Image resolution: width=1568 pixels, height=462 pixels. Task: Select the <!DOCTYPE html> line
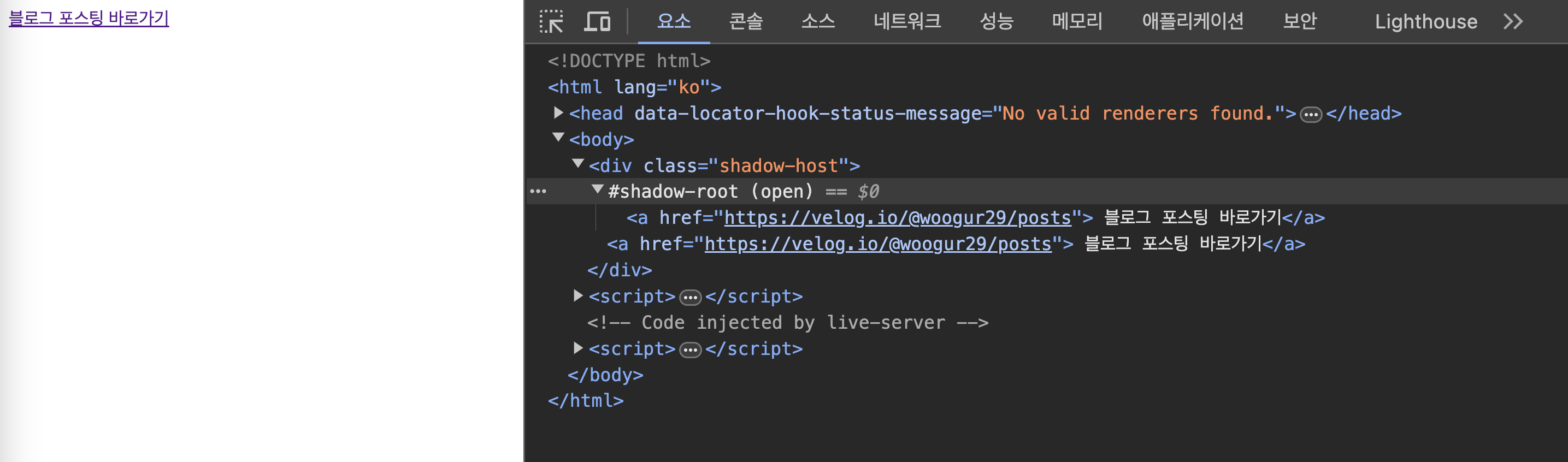(x=629, y=61)
